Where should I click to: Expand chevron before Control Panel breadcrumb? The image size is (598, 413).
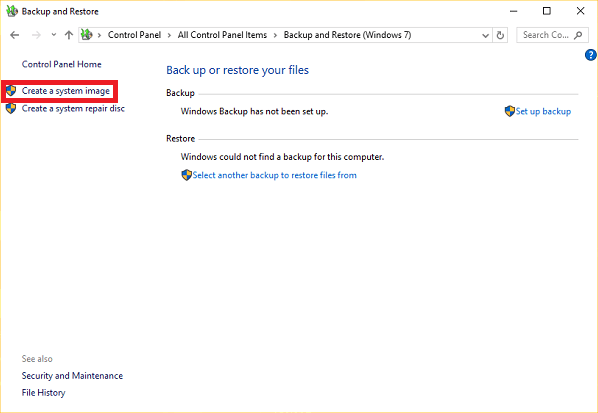pyautogui.click(x=100, y=35)
